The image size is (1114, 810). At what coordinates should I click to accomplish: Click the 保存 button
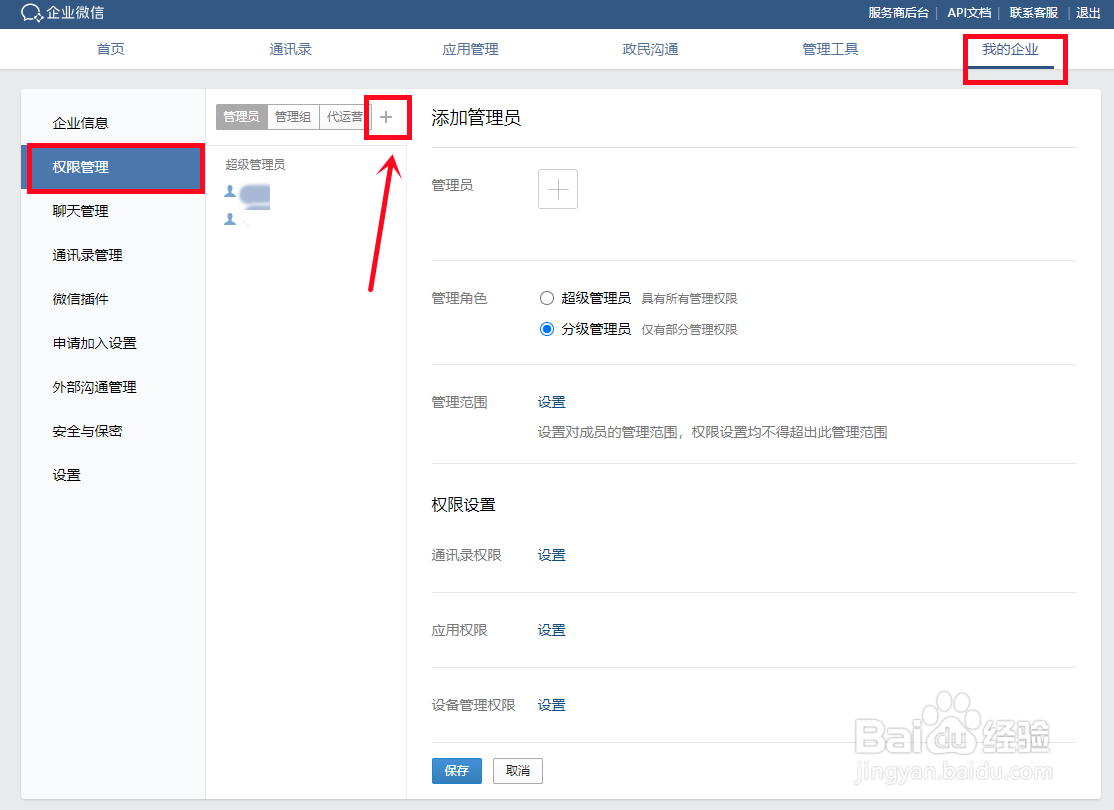pos(457,771)
